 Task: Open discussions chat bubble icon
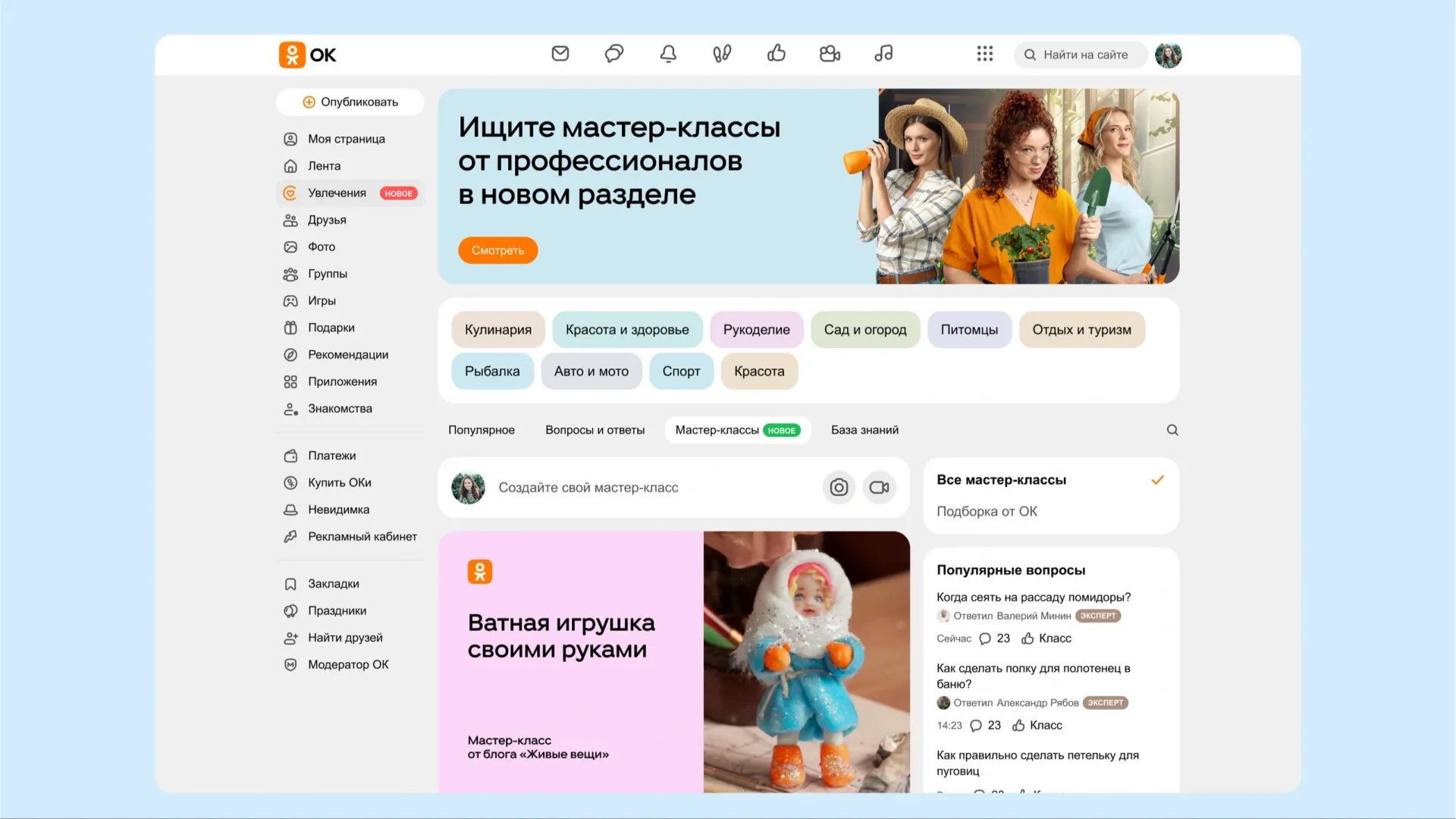point(614,54)
